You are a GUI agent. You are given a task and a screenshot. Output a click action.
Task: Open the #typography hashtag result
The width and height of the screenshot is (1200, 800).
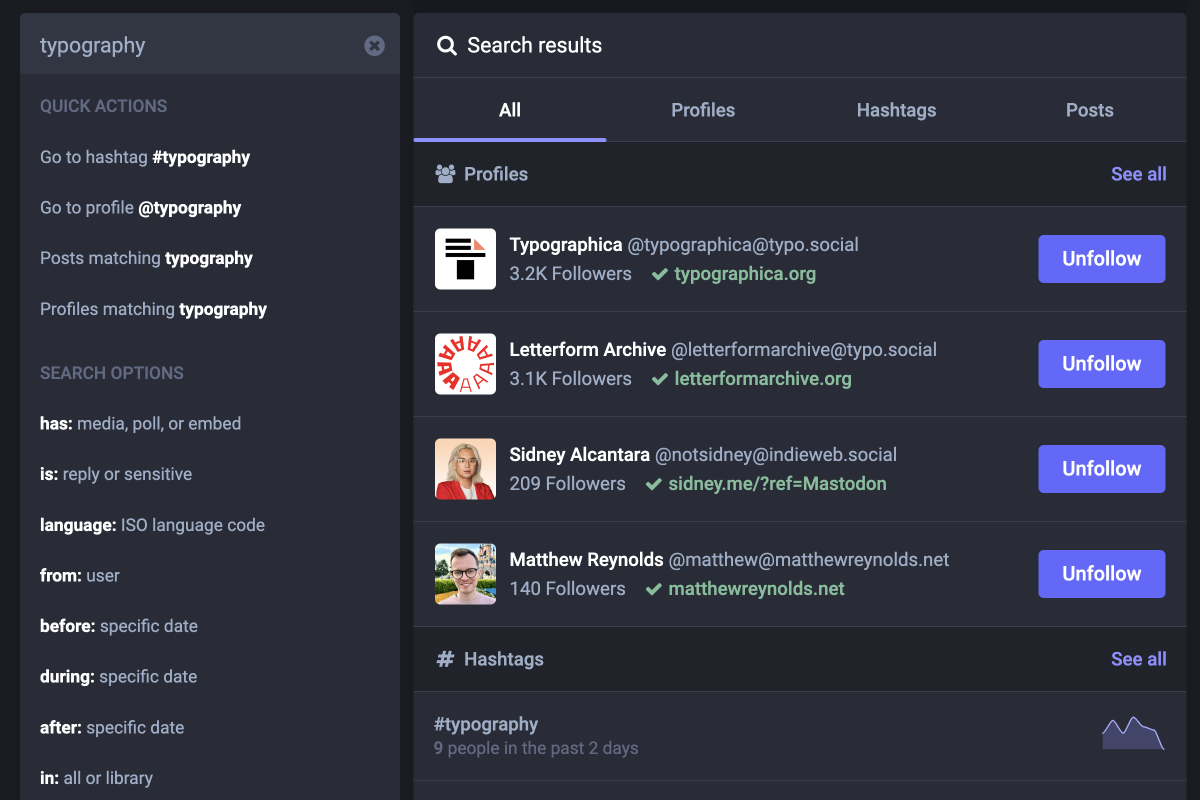coord(799,736)
